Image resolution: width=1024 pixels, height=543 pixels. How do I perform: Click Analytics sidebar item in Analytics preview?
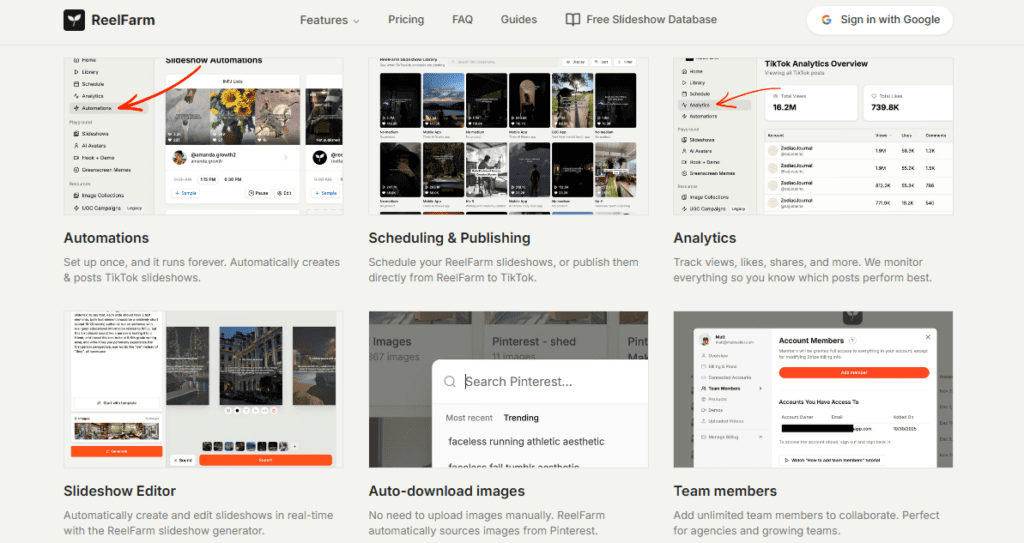(699, 104)
